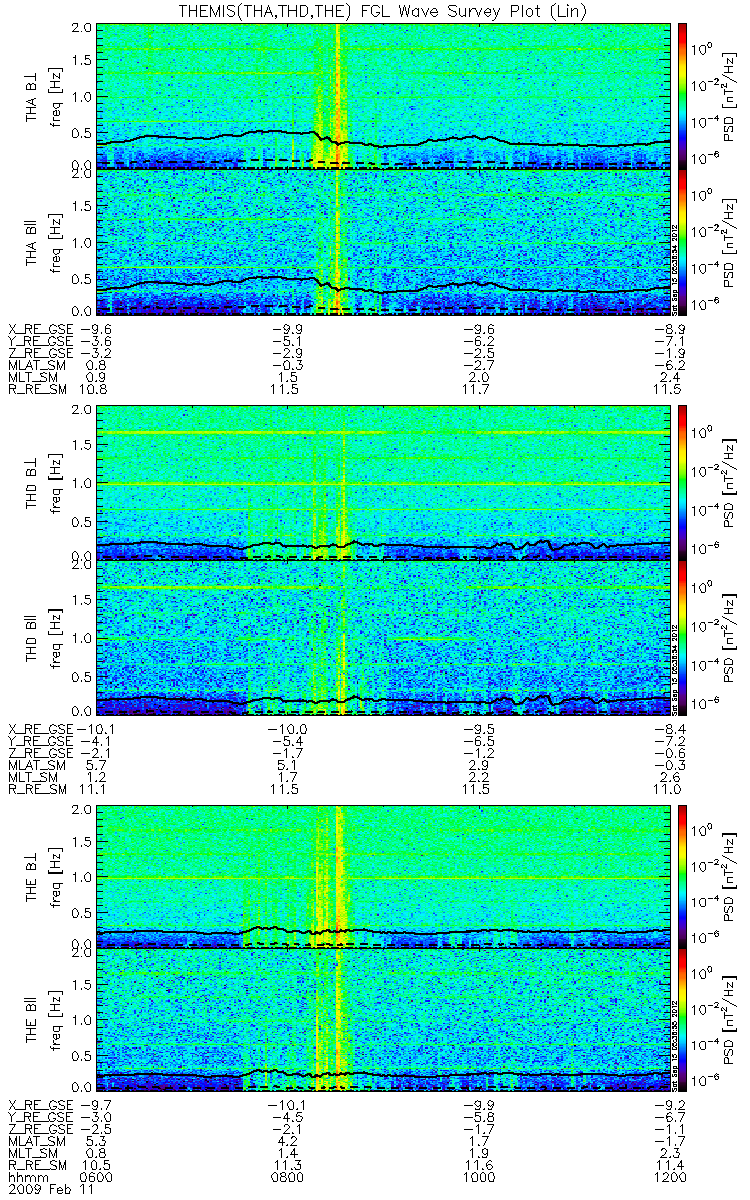The image size is (750, 1200).
Task: Click THD MLAT_SM value '5.7'
Action: (x=97, y=763)
